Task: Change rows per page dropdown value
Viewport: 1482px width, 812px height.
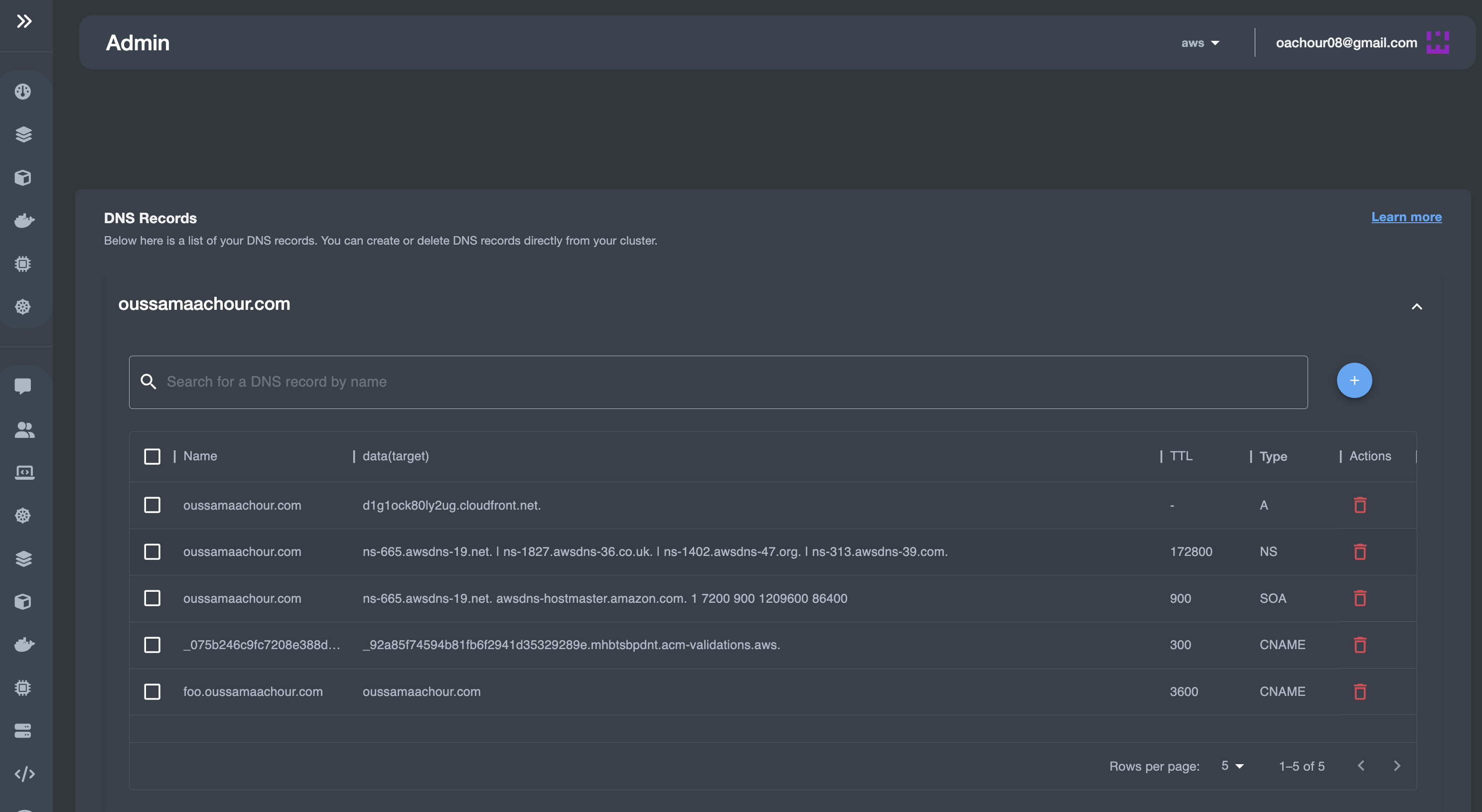Action: 1232,766
